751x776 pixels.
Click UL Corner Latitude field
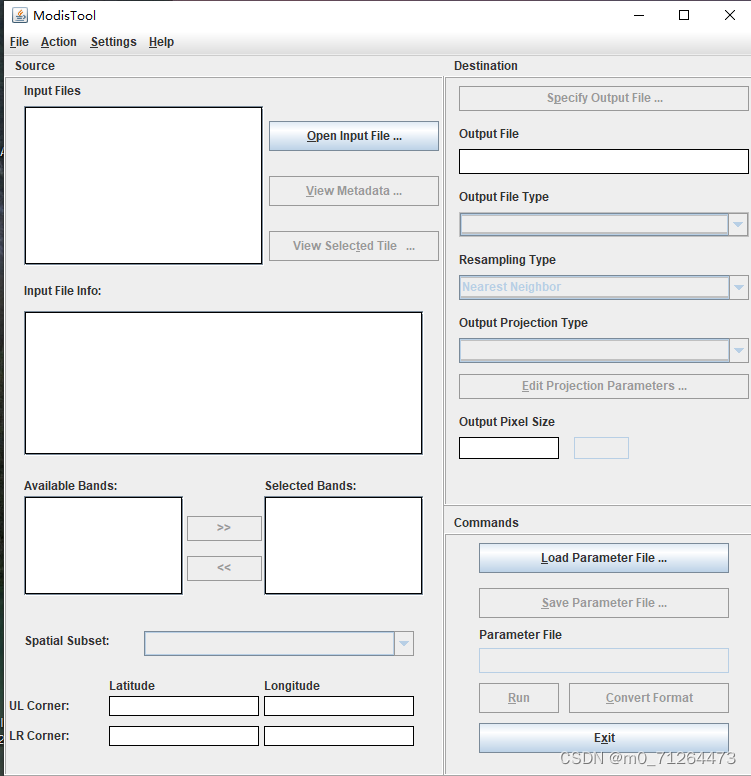pos(184,706)
